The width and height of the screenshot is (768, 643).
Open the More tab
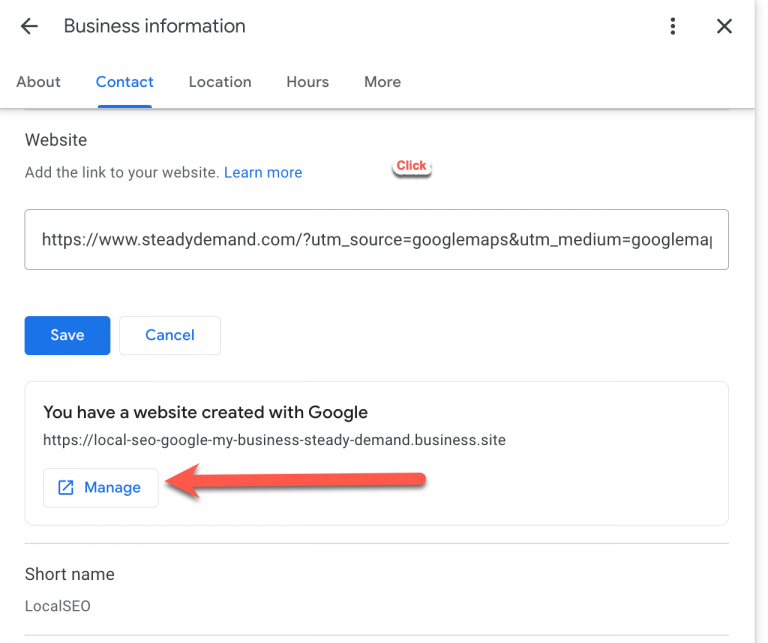[382, 82]
